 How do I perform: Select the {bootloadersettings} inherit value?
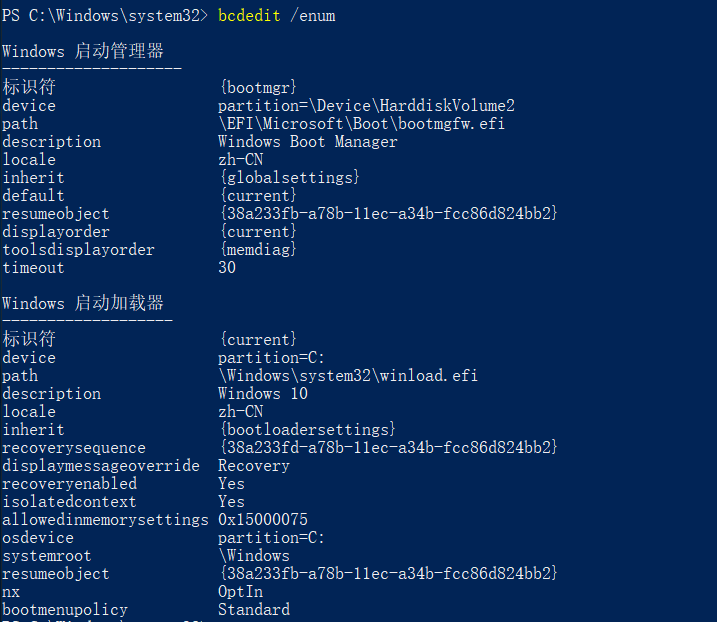point(307,430)
